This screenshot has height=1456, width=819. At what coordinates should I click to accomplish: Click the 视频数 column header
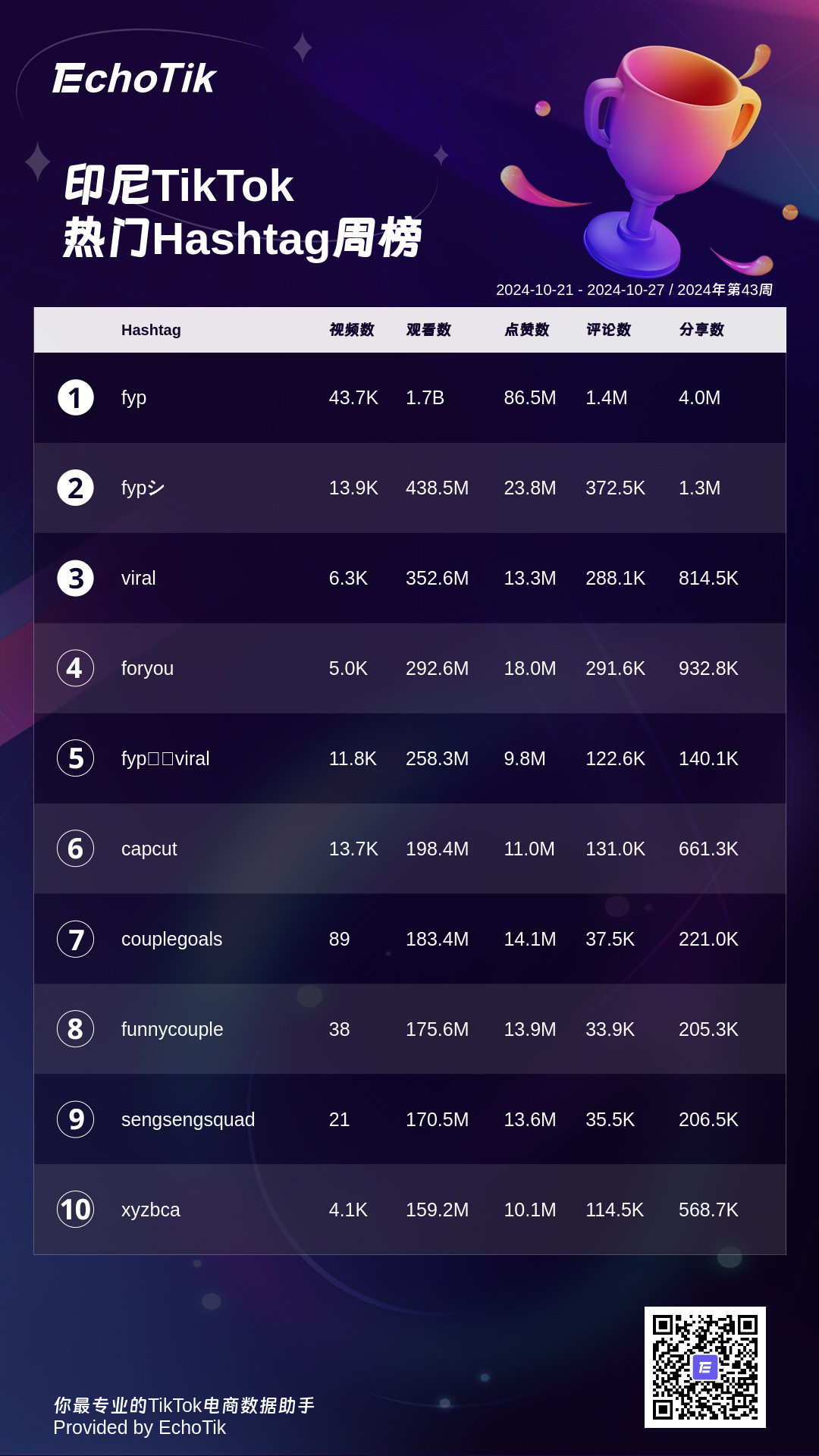click(x=352, y=330)
